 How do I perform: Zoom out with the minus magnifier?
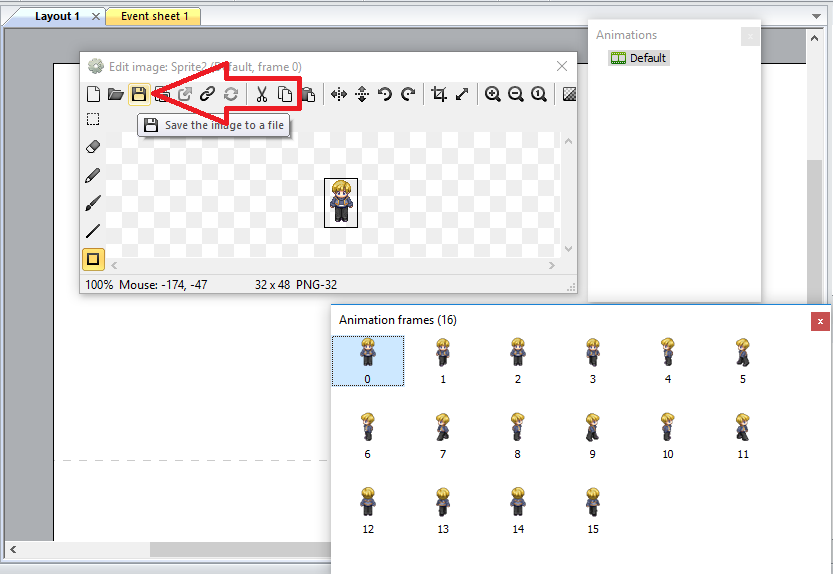point(516,95)
